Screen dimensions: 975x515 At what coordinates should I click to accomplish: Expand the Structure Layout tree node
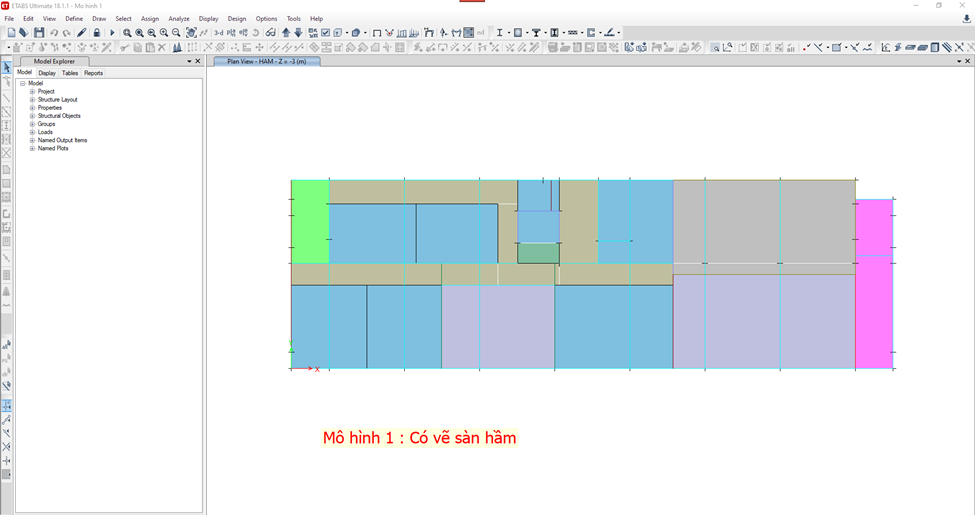32,100
